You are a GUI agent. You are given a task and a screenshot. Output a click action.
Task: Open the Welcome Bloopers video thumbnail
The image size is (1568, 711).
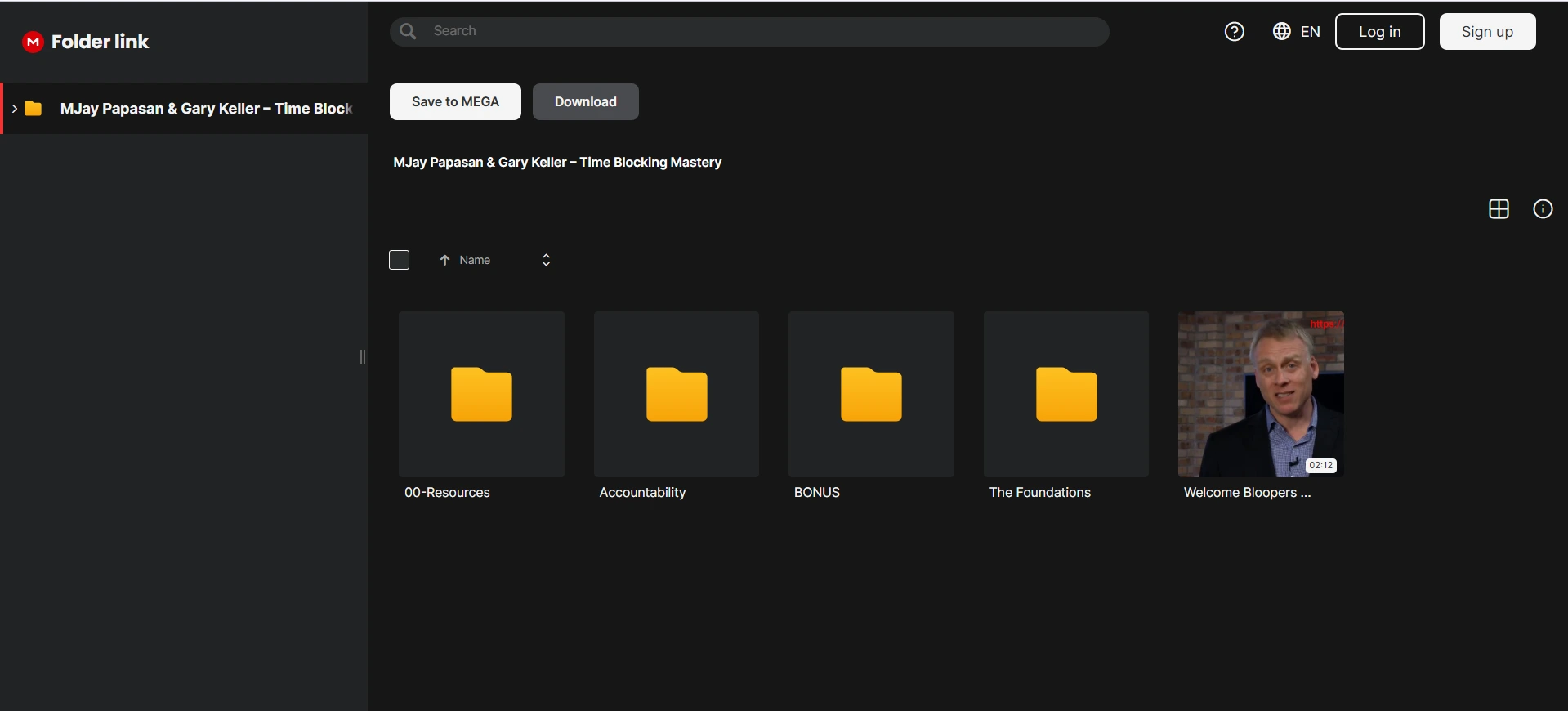click(x=1261, y=394)
